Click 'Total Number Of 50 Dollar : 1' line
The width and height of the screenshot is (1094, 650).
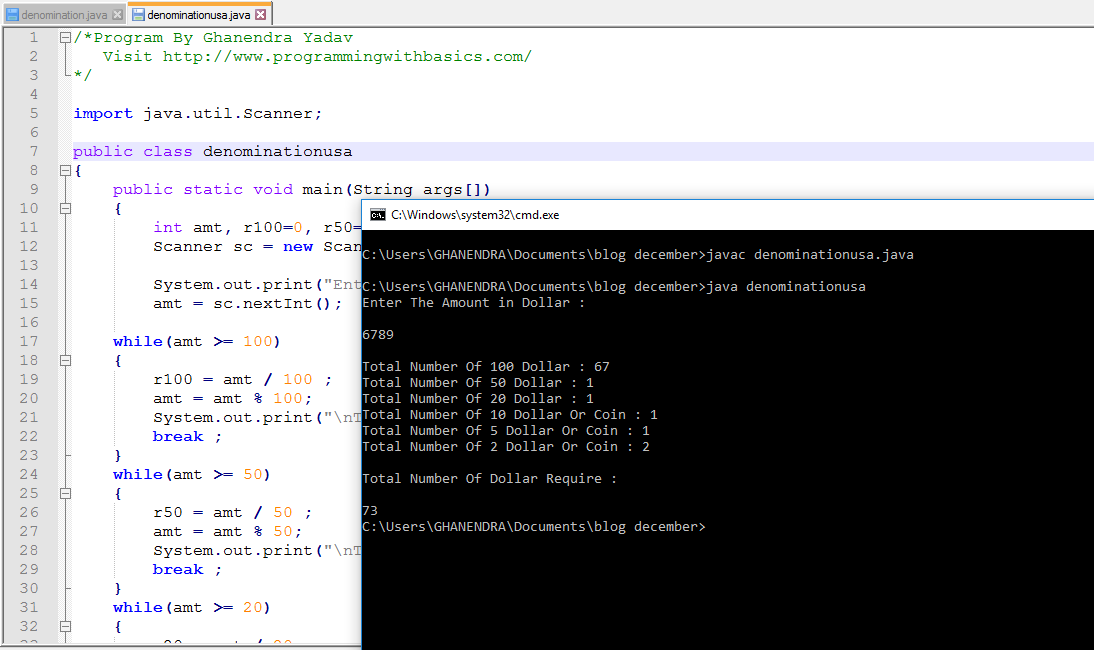coord(478,383)
